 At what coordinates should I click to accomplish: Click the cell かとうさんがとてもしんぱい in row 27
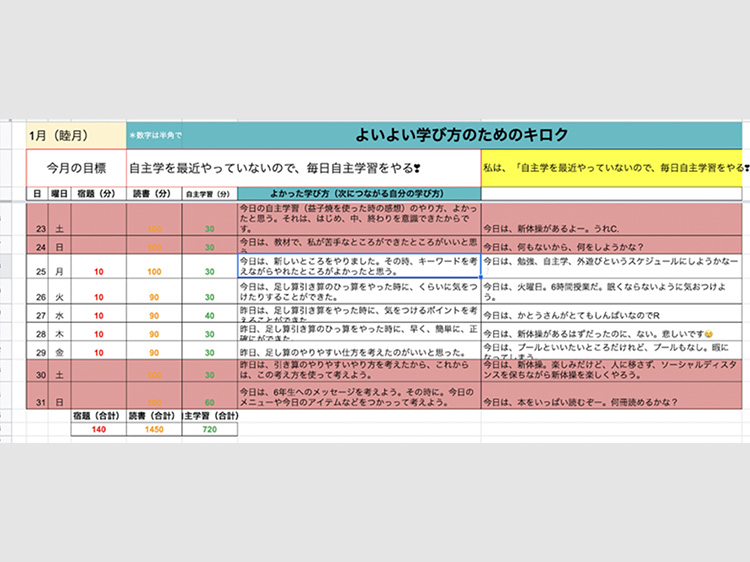pyautogui.click(x=612, y=313)
